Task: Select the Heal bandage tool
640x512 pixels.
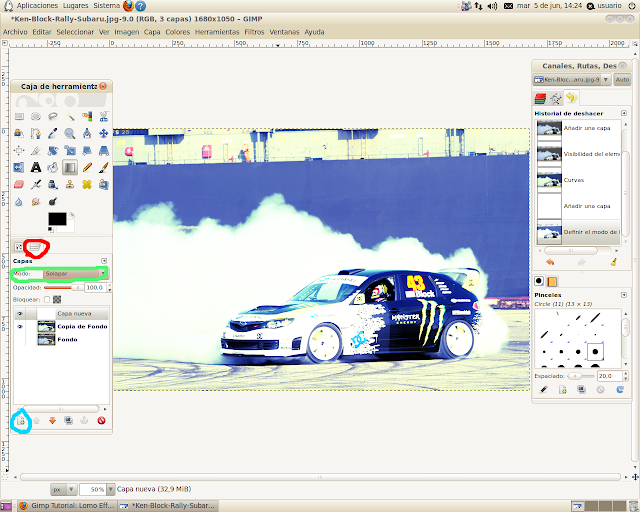Action: pos(87,185)
